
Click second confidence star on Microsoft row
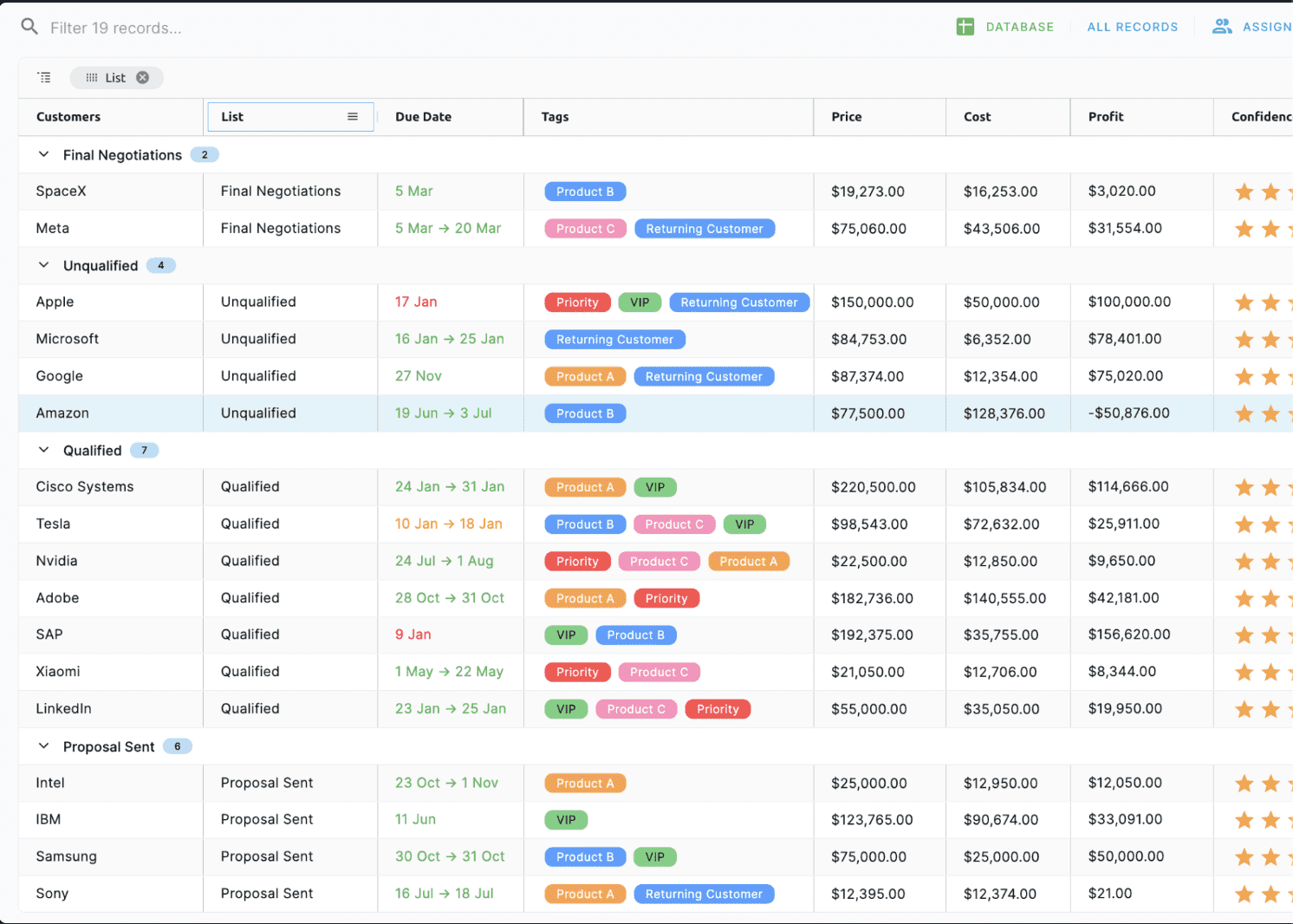pyautogui.click(x=1270, y=340)
